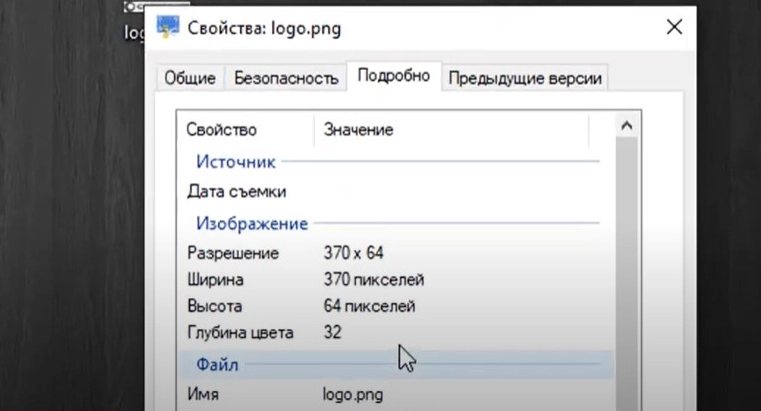Select the Разрешение property label
Image resolution: width=761 pixels, height=411 pixels.
click(x=233, y=253)
